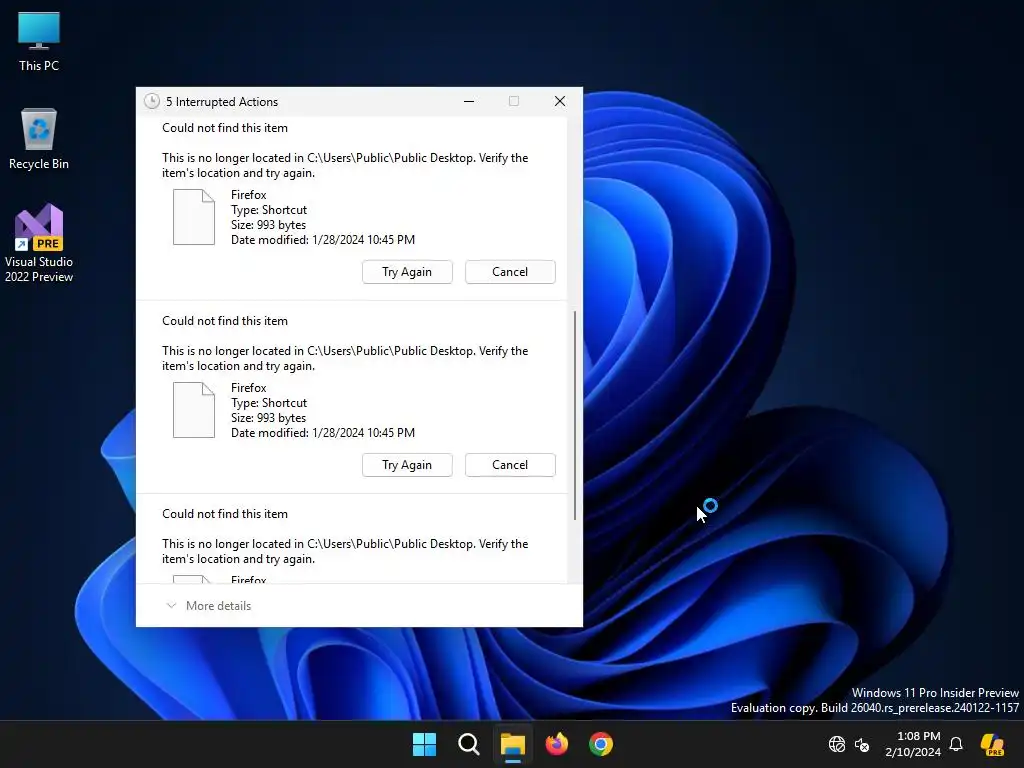Click the blank file icon of second Firefox entry
The height and width of the screenshot is (768, 1024).
193,410
